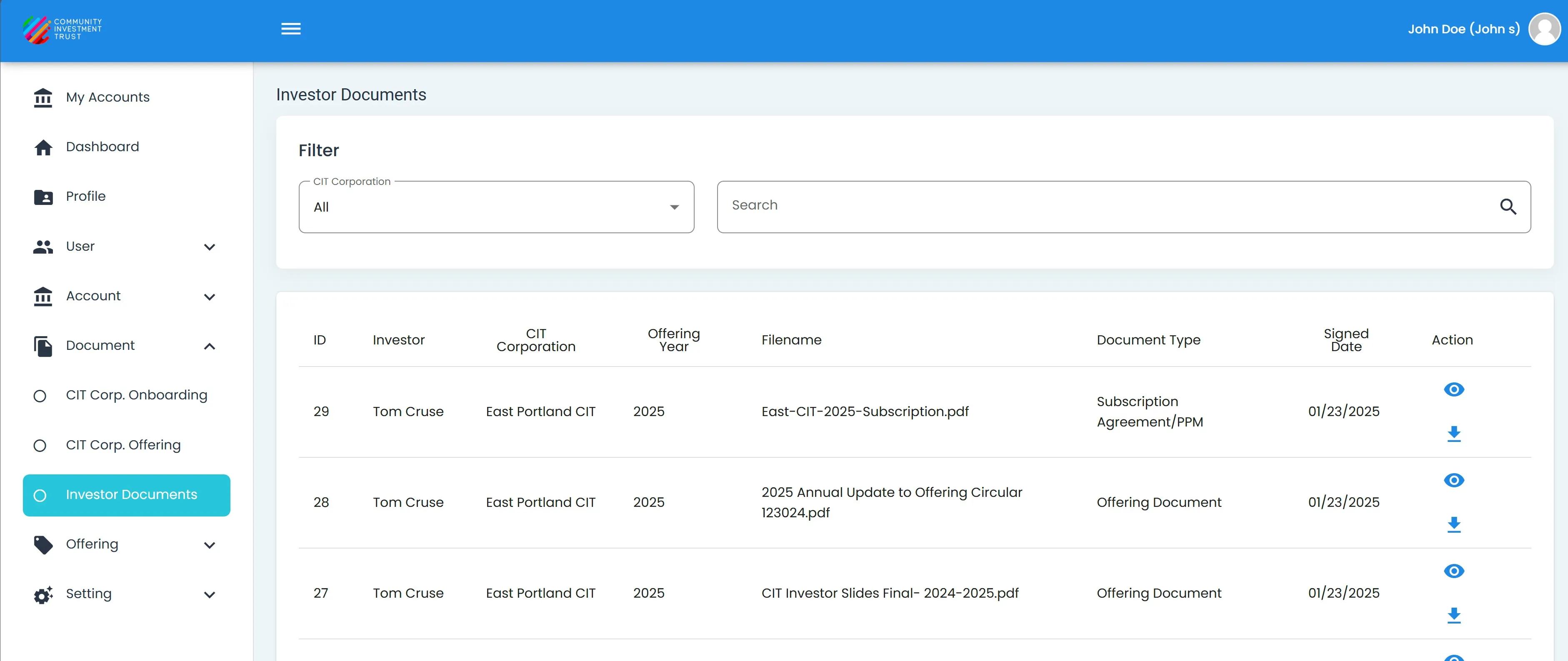View document ID 29 with eye icon
This screenshot has height=661, width=1568.
[x=1453, y=389]
